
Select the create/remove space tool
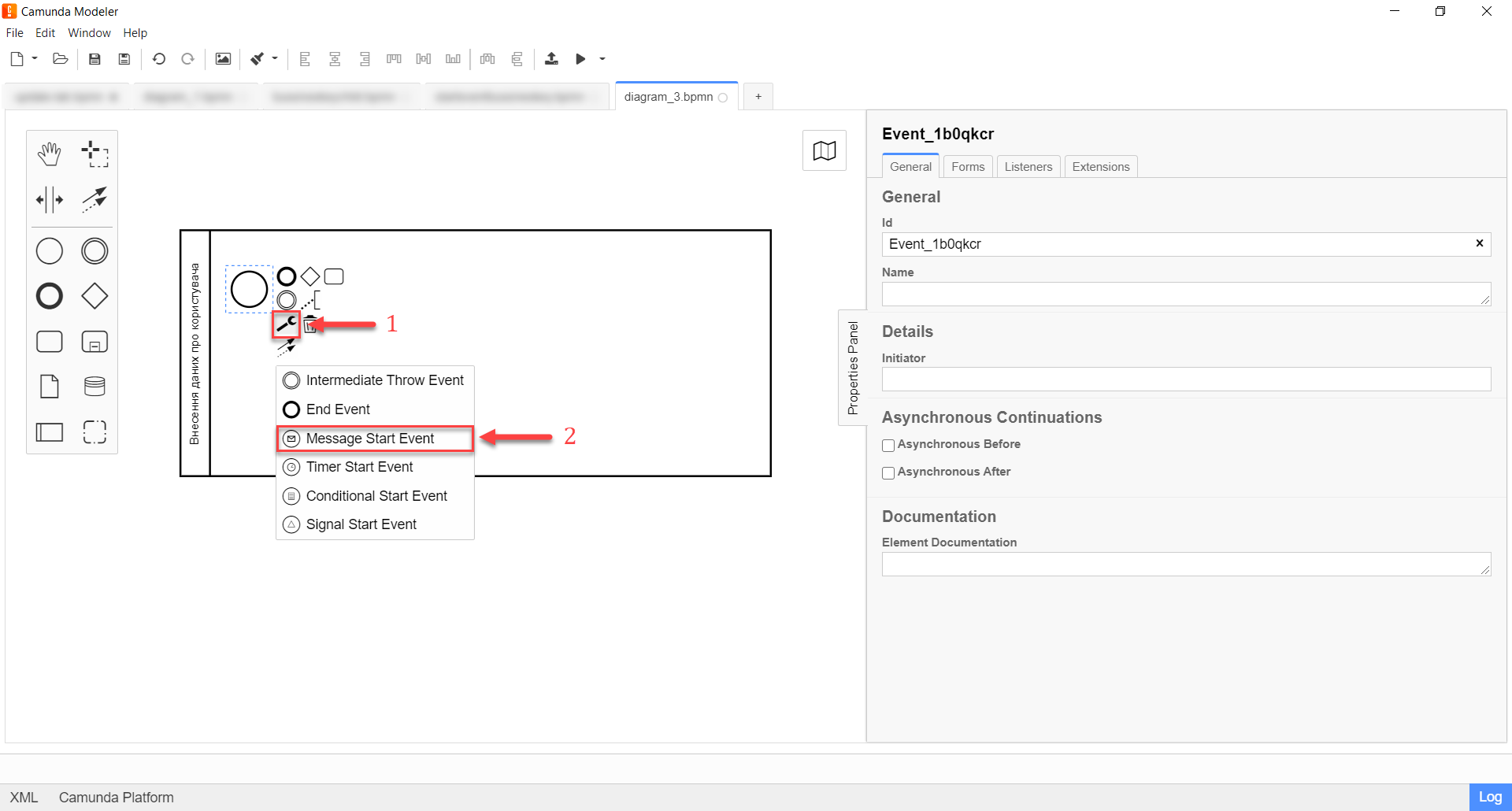(49, 200)
